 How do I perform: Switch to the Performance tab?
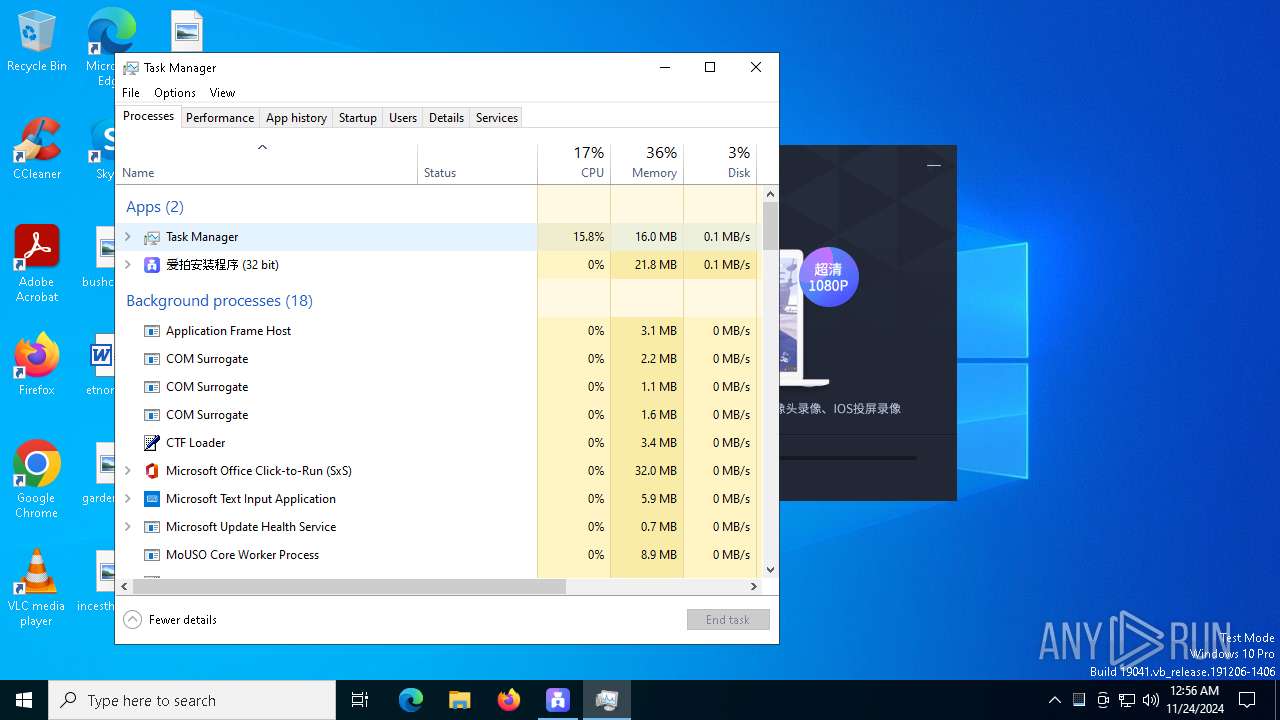point(220,118)
